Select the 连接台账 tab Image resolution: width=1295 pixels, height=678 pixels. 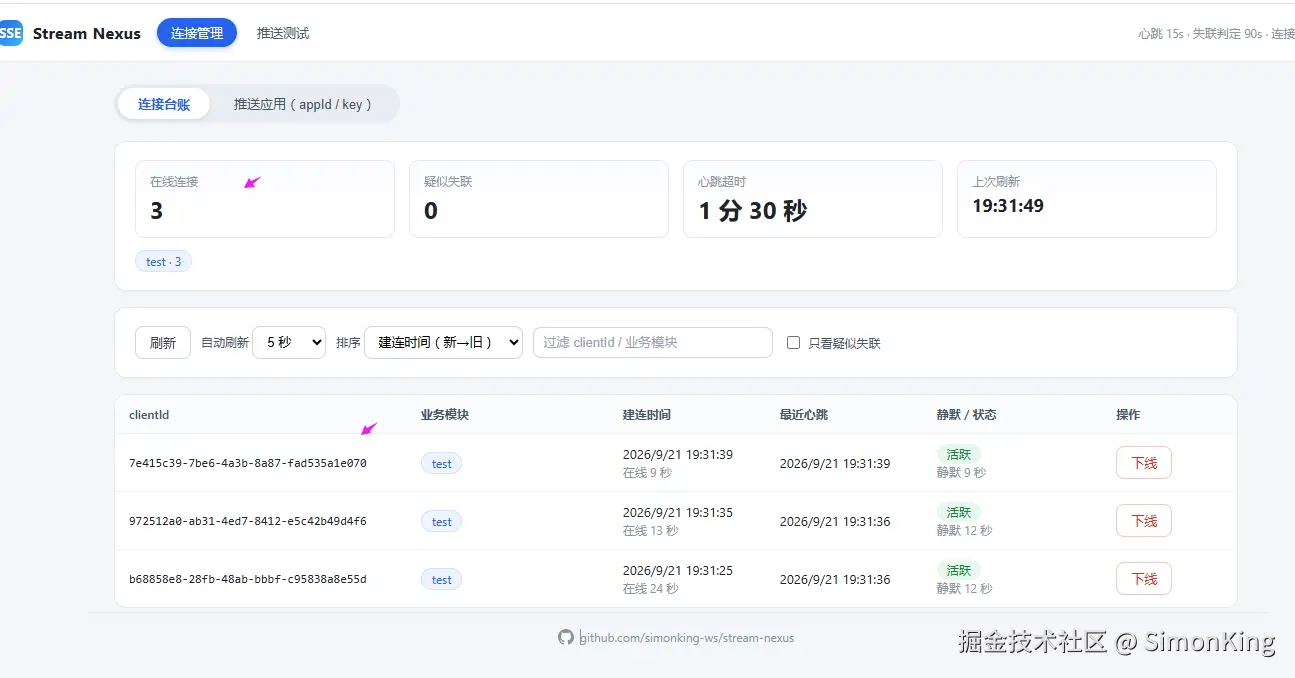164,104
